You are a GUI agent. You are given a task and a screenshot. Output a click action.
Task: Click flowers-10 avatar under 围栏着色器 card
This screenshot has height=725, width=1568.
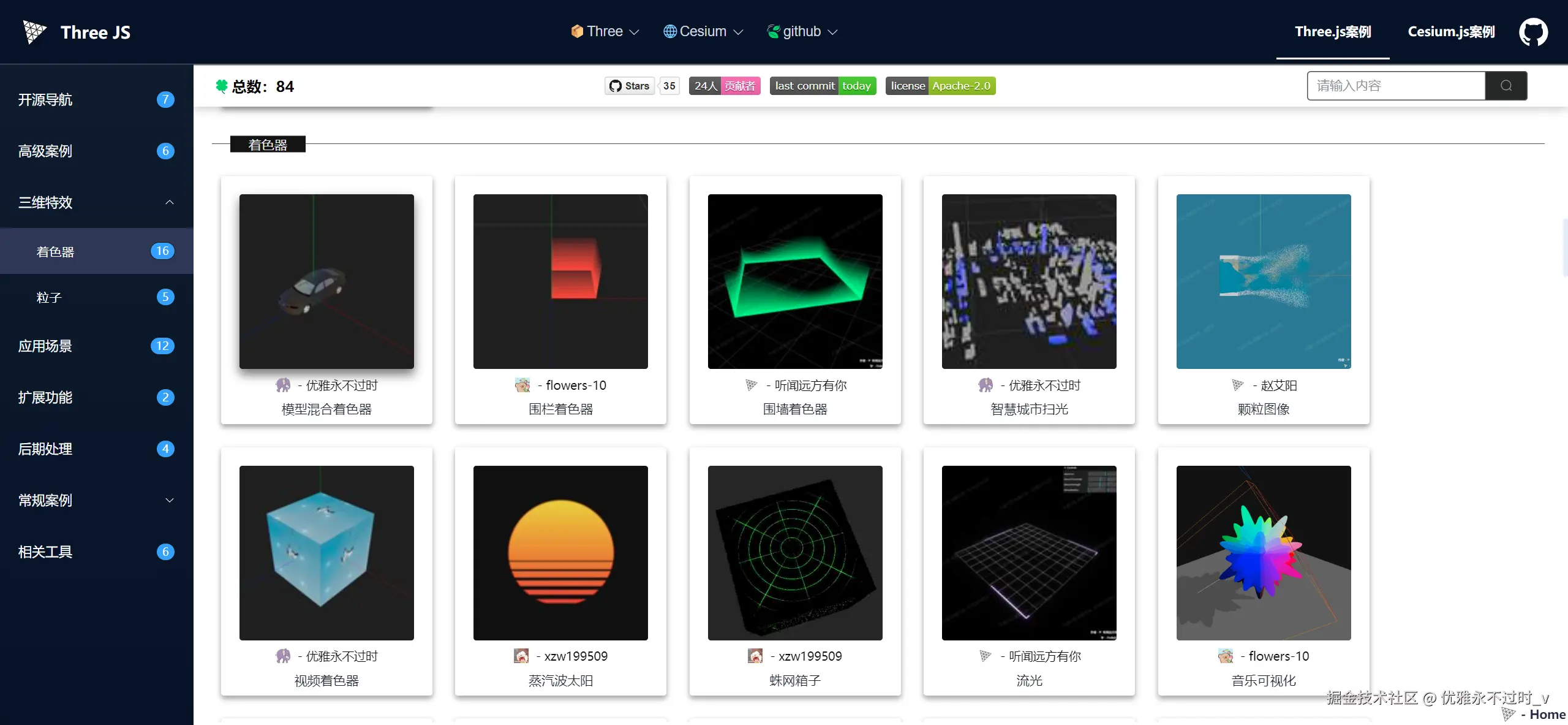522,385
